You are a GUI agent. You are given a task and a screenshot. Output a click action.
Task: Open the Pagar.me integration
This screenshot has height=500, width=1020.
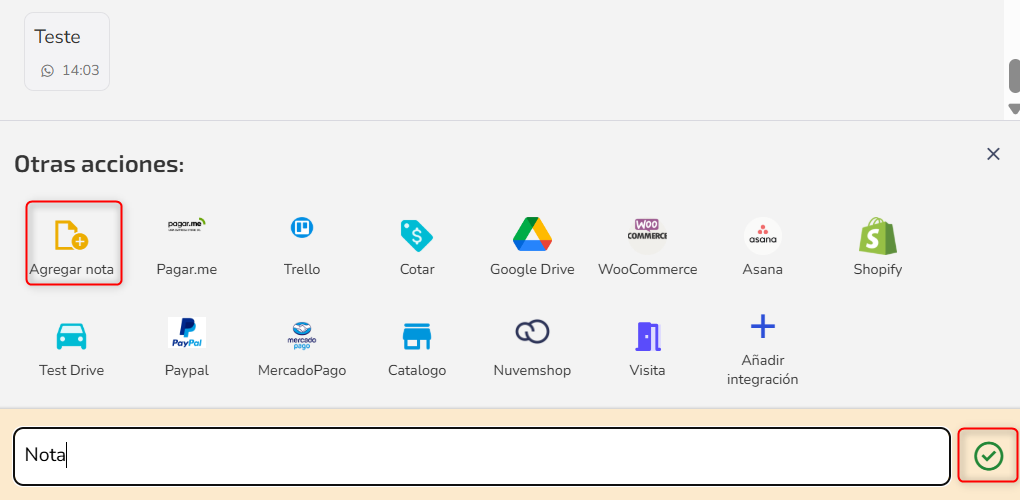[x=187, y=247]
